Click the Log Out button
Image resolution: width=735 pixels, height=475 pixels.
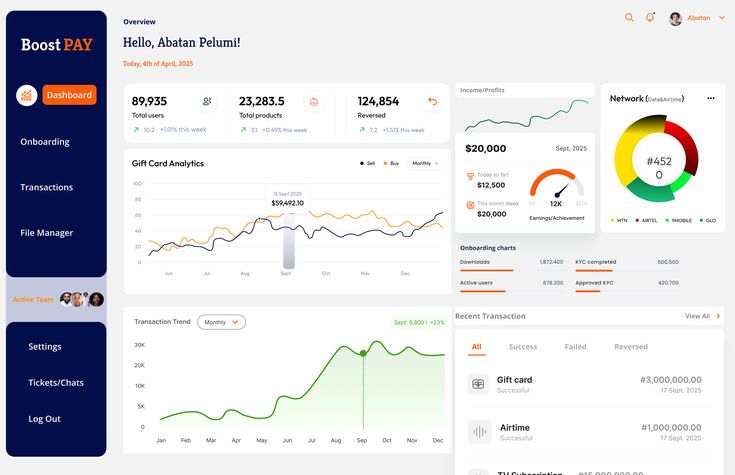(44, 419)
